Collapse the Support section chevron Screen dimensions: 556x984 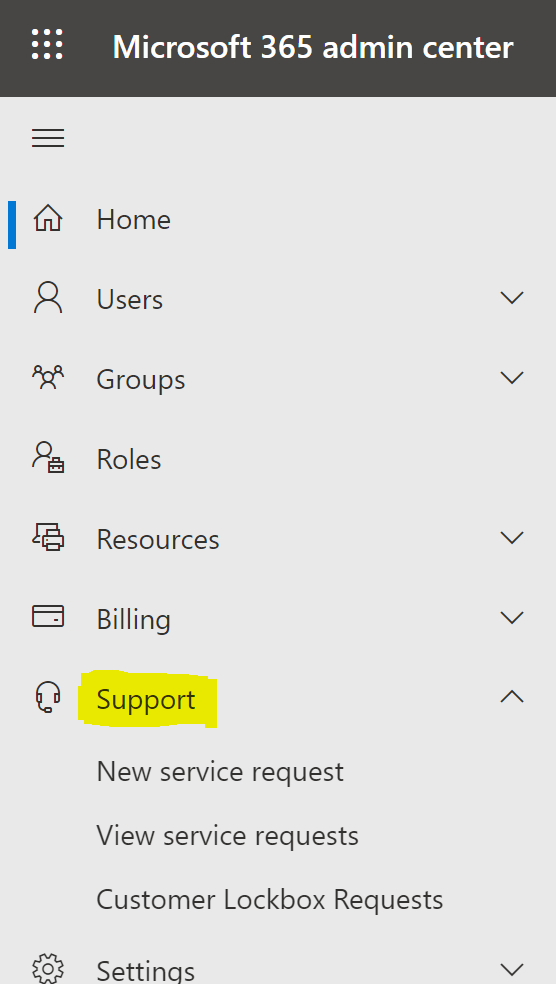point(512,696)
